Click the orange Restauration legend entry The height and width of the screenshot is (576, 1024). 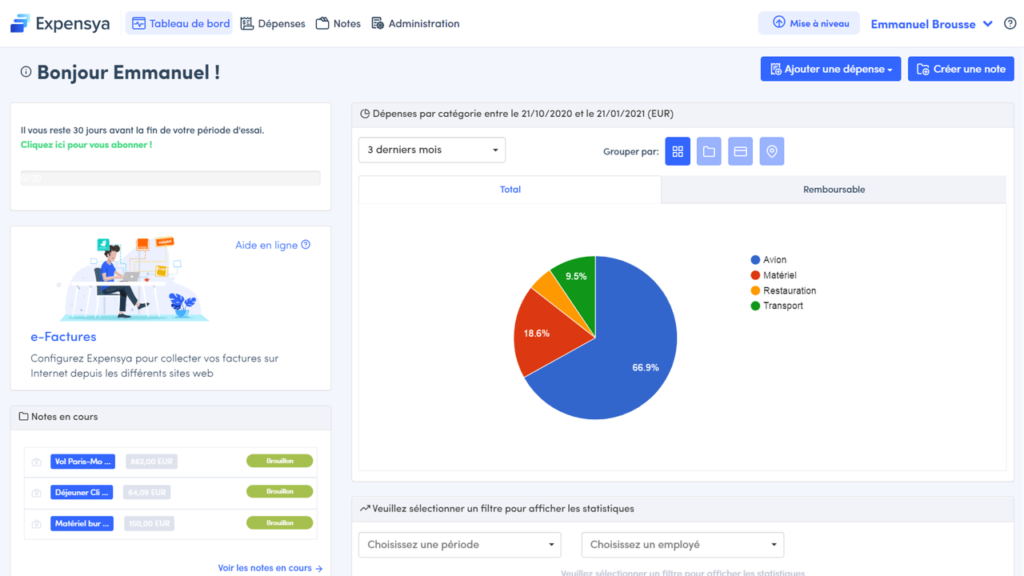coord(783,291)
